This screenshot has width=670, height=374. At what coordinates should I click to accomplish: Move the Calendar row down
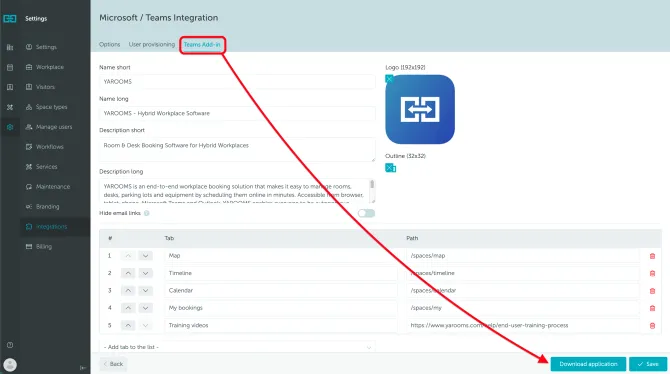145,291
